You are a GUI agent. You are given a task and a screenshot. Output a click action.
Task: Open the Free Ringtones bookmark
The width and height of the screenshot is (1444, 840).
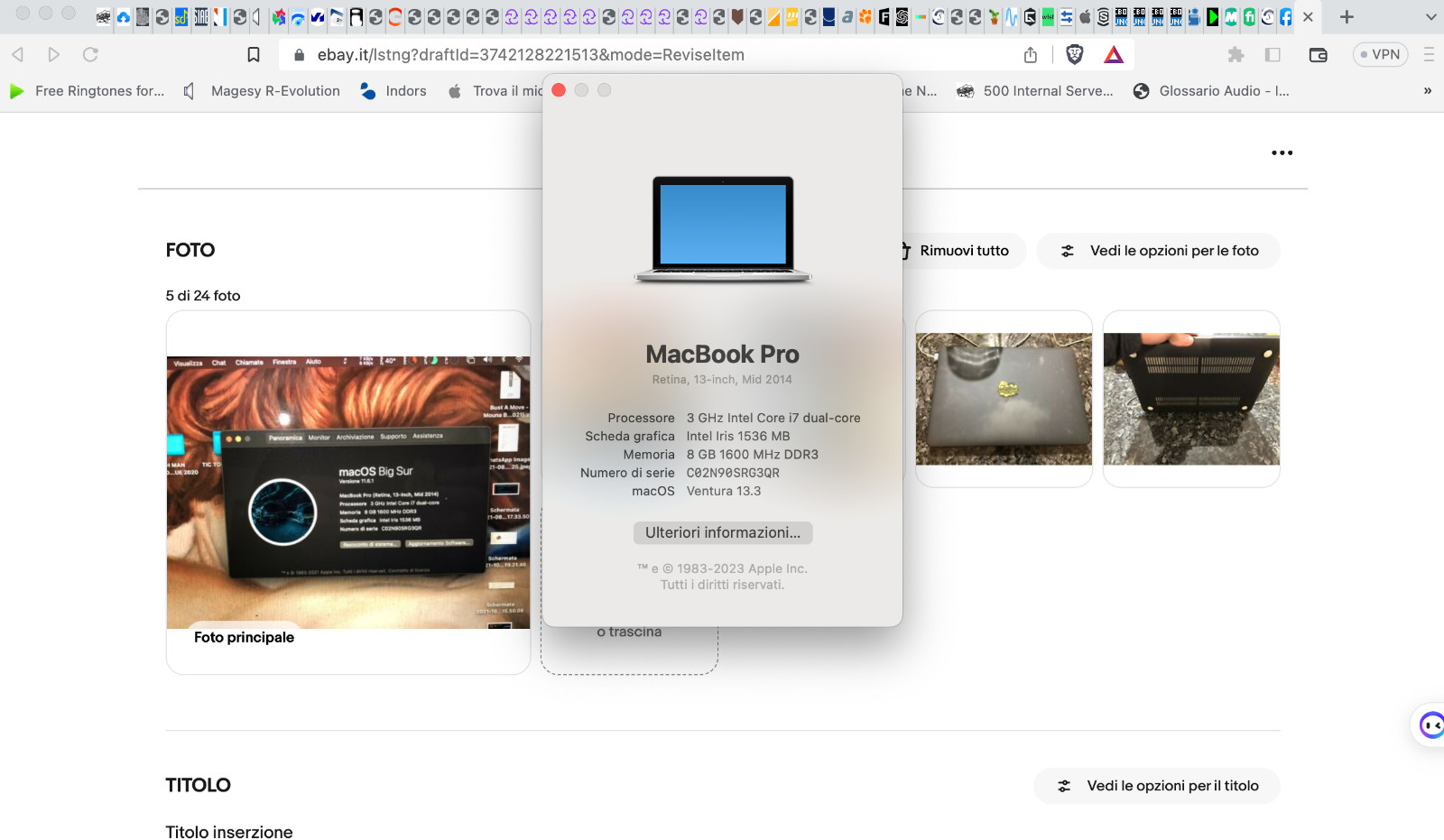coord(87,91)
